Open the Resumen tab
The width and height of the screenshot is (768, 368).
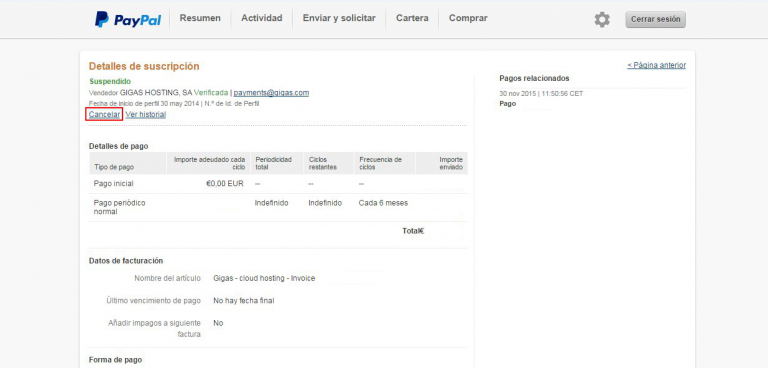[200, 18]
